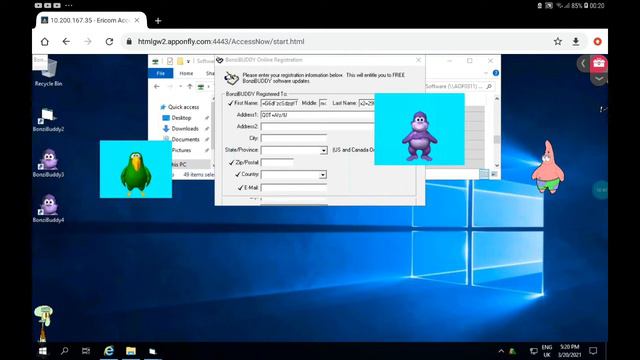Screen dimensions: 640x360
Task: Select the Ericom browser tab
Action: pyautogui.click(x=91, y=20)
